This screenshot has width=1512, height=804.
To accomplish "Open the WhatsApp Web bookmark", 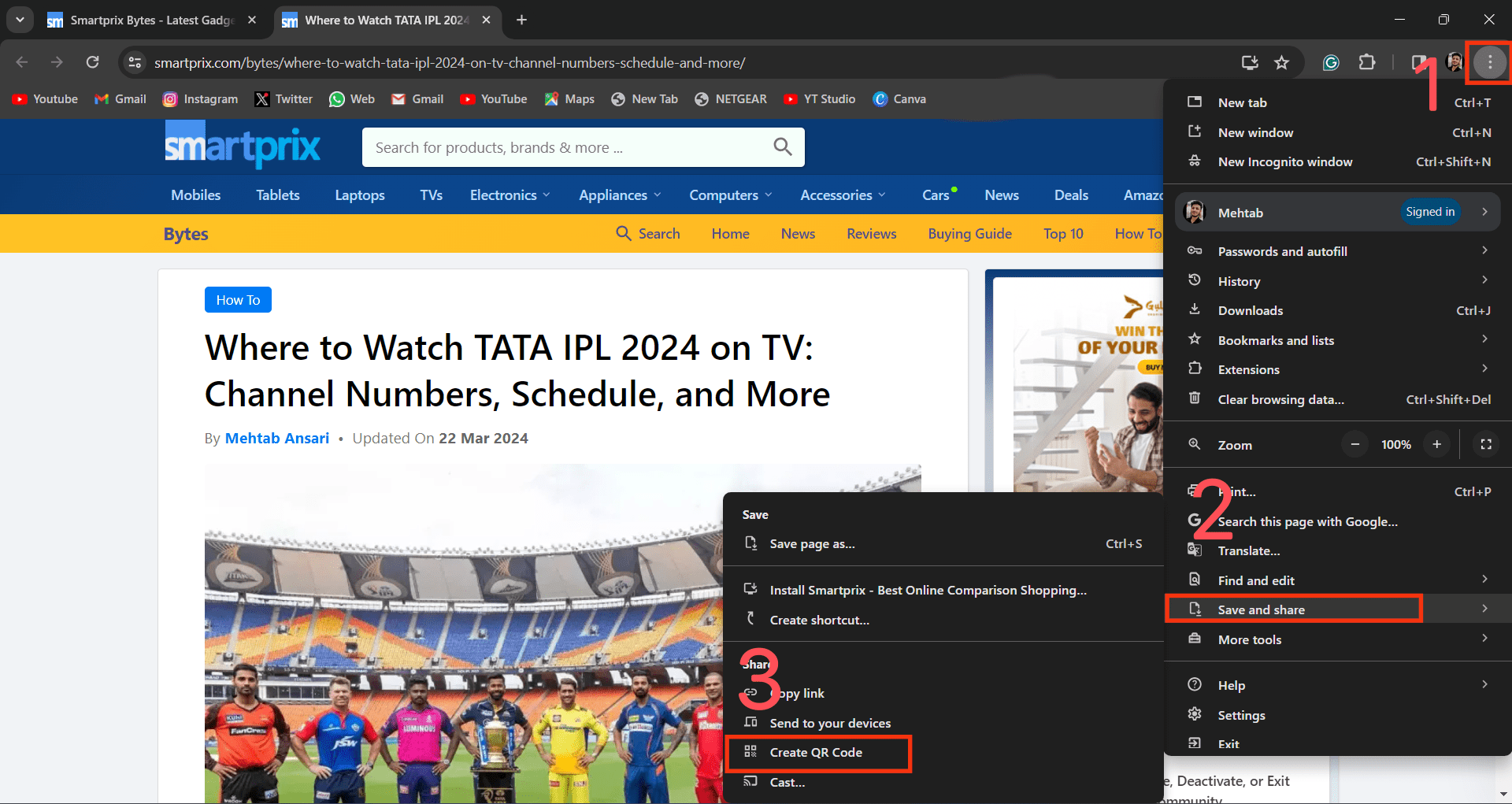I will pos(352,99).
